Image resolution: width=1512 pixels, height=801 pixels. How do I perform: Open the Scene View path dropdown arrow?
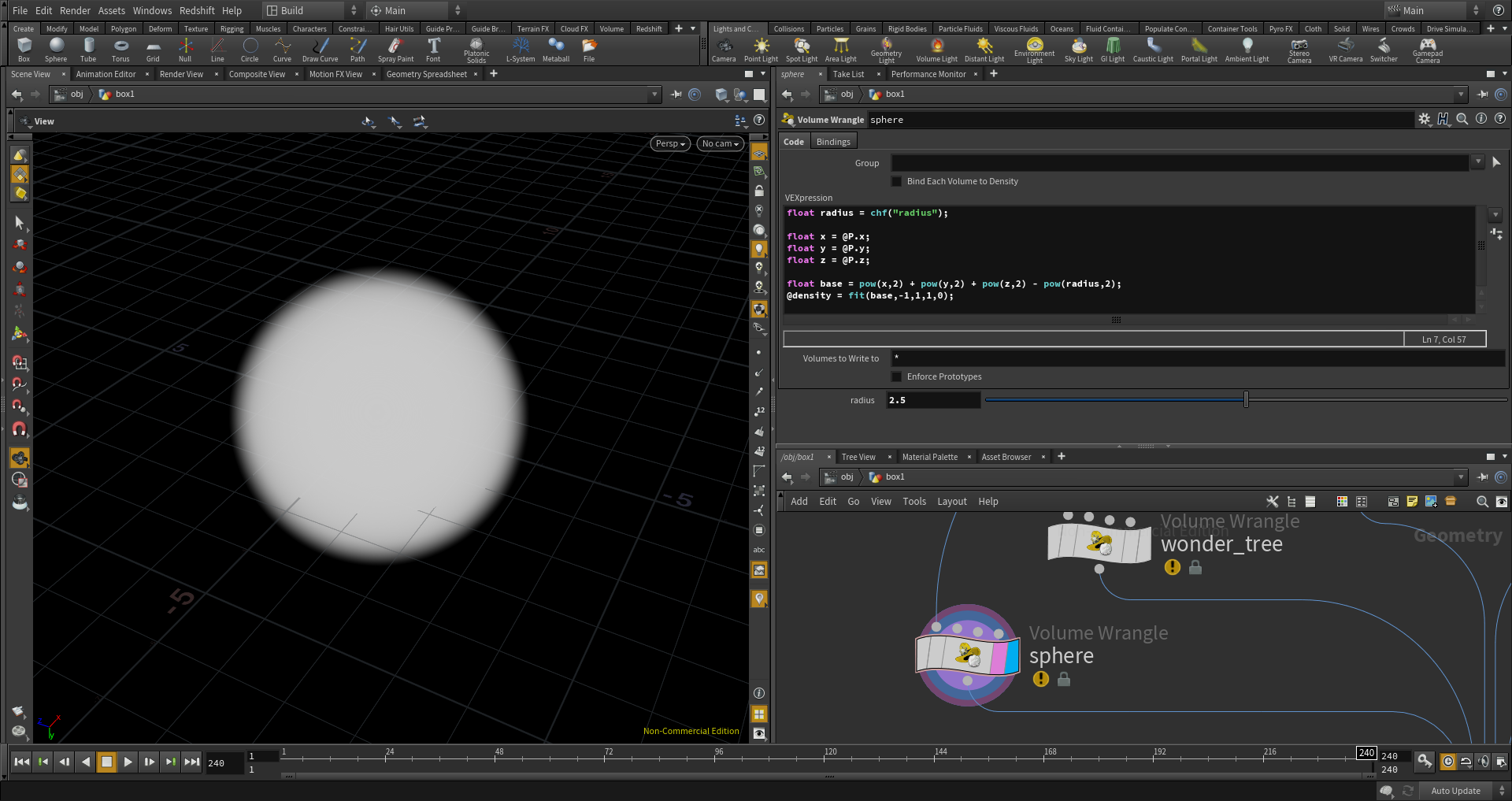point(654,94)
